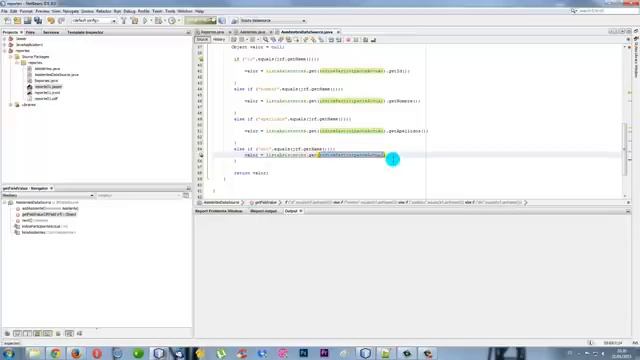Viewport: 640px width, 360px height.
Task: Open the default config dropdown
Action: 94,20
